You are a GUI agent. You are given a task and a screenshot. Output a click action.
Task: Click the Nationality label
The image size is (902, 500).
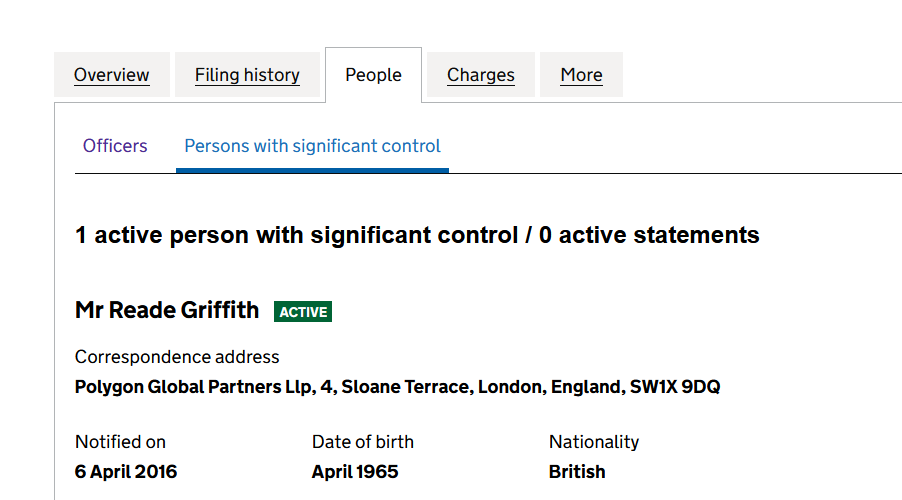(x=594, y=442)
